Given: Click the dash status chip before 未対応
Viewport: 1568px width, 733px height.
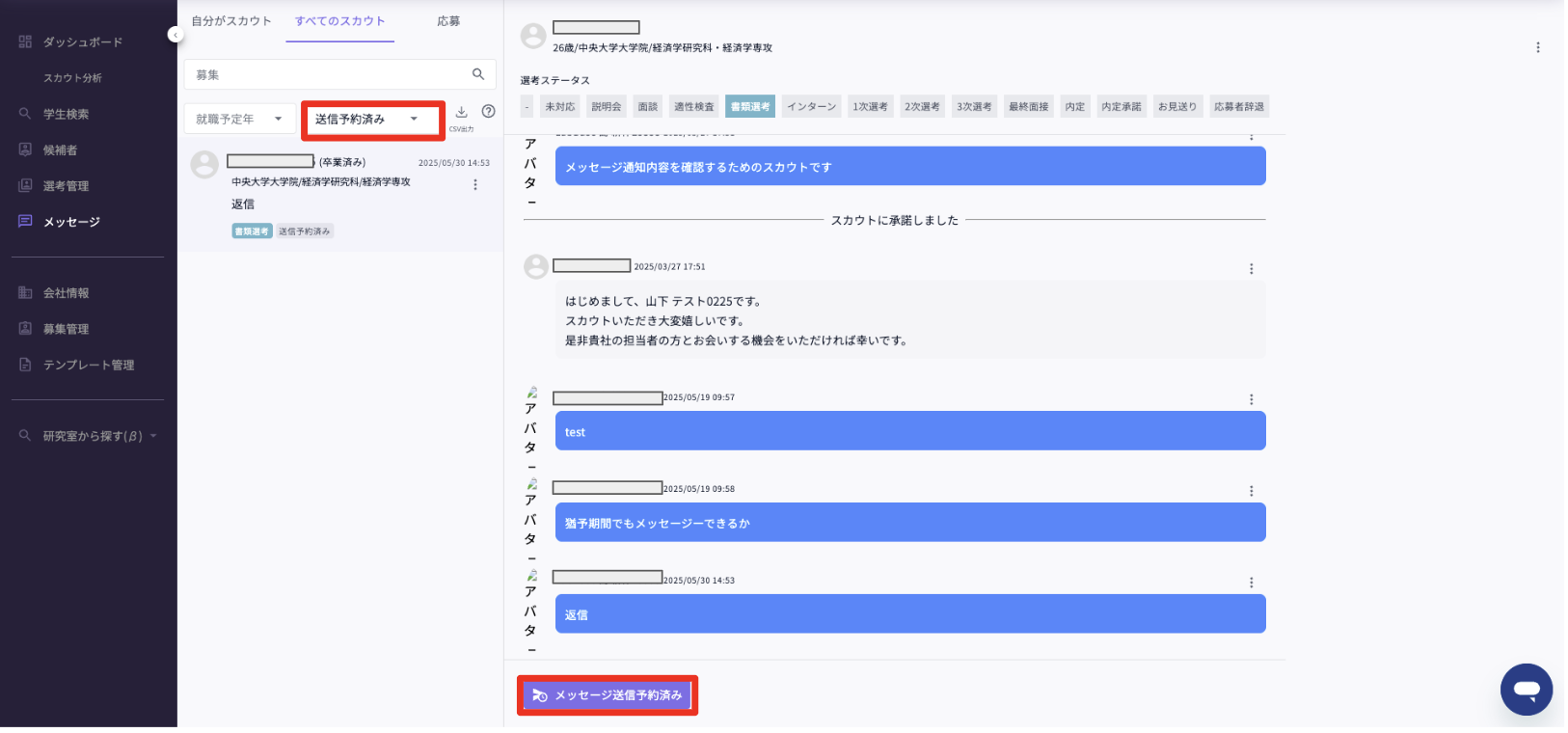Looking at the screenshot, I should click(527, 107).
